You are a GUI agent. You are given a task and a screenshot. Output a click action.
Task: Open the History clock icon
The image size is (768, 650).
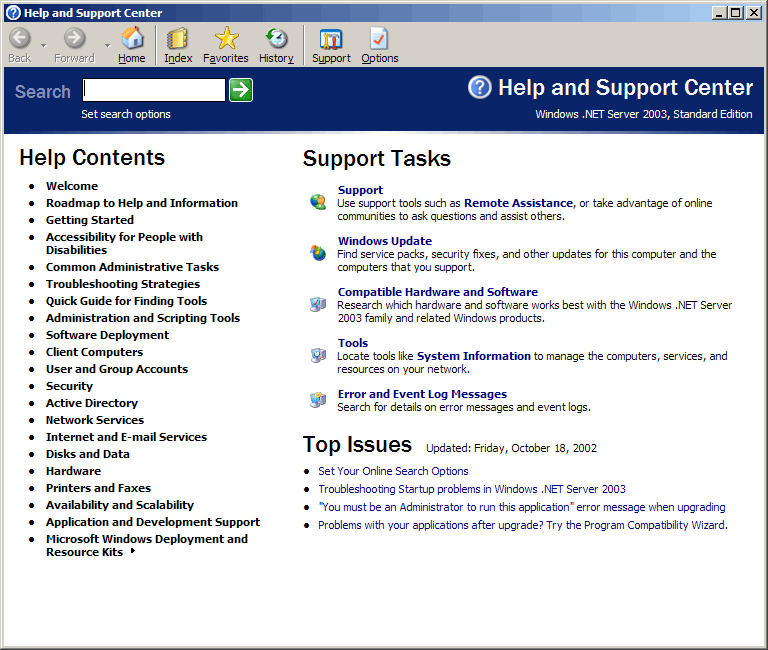pyautogui.click(x=276, y=38)
